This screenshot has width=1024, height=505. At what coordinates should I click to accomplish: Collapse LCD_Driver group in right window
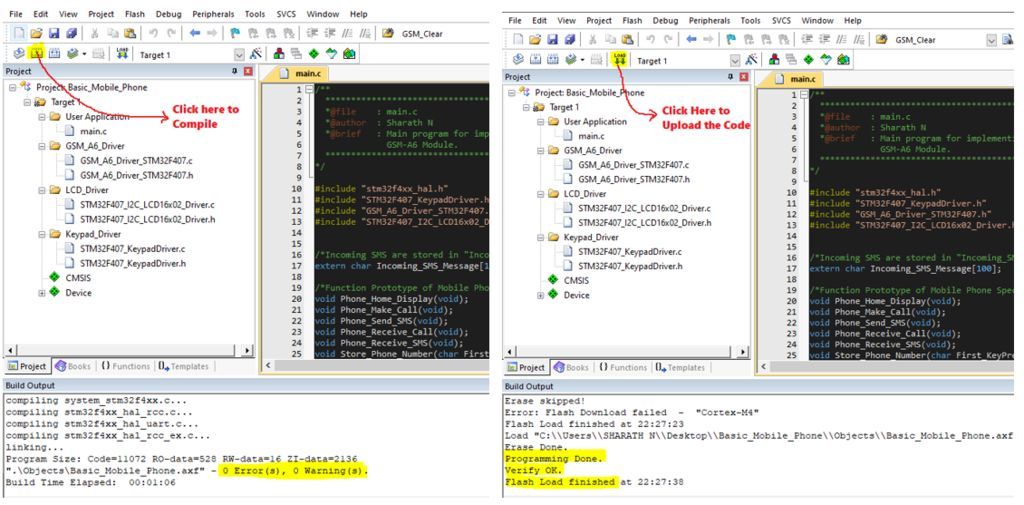pos(540,194)
